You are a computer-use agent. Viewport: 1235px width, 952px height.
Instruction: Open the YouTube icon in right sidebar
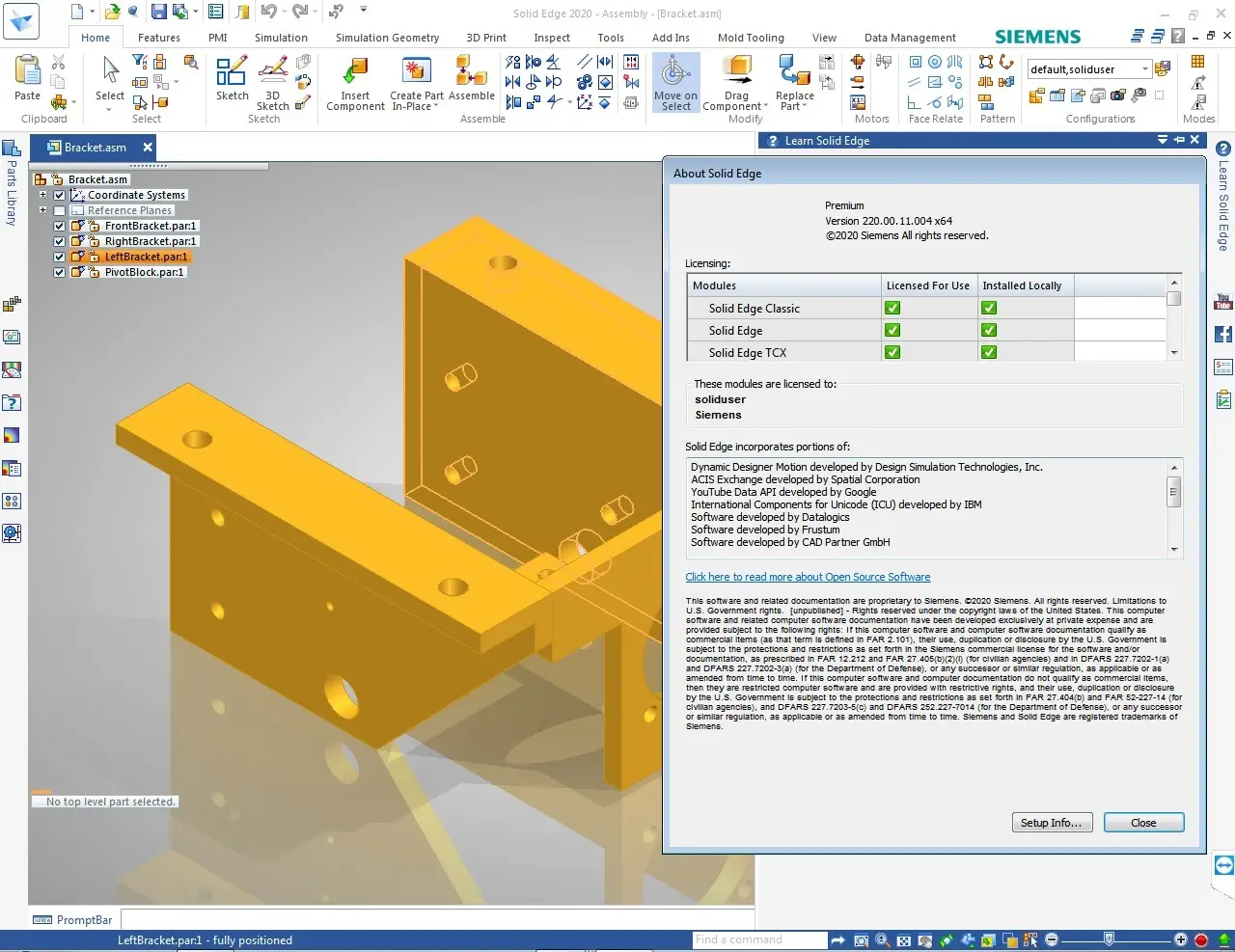tap(1223, 302)
